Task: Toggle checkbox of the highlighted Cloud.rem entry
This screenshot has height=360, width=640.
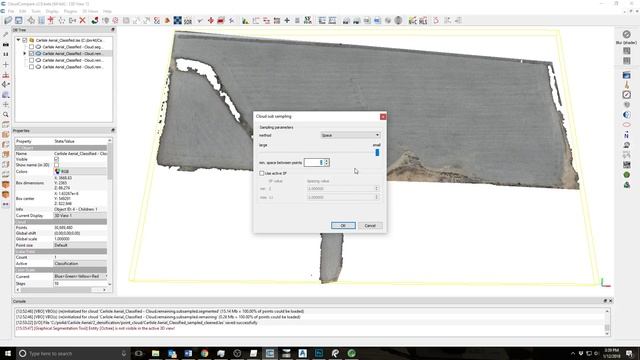Action: tap(31, 53)
